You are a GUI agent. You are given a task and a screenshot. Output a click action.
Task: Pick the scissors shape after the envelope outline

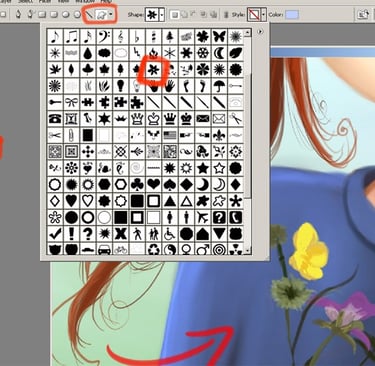pos(235,119)
